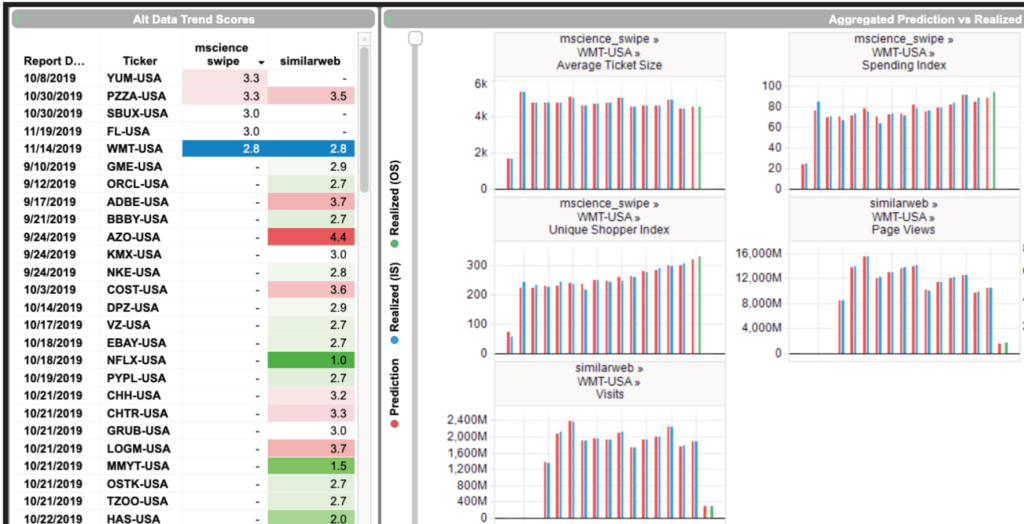Viewport: 1024px width, 524px height.
Task: Click mscience_swipe » above Average Ticket Size
Action: (x=609, y=39)
